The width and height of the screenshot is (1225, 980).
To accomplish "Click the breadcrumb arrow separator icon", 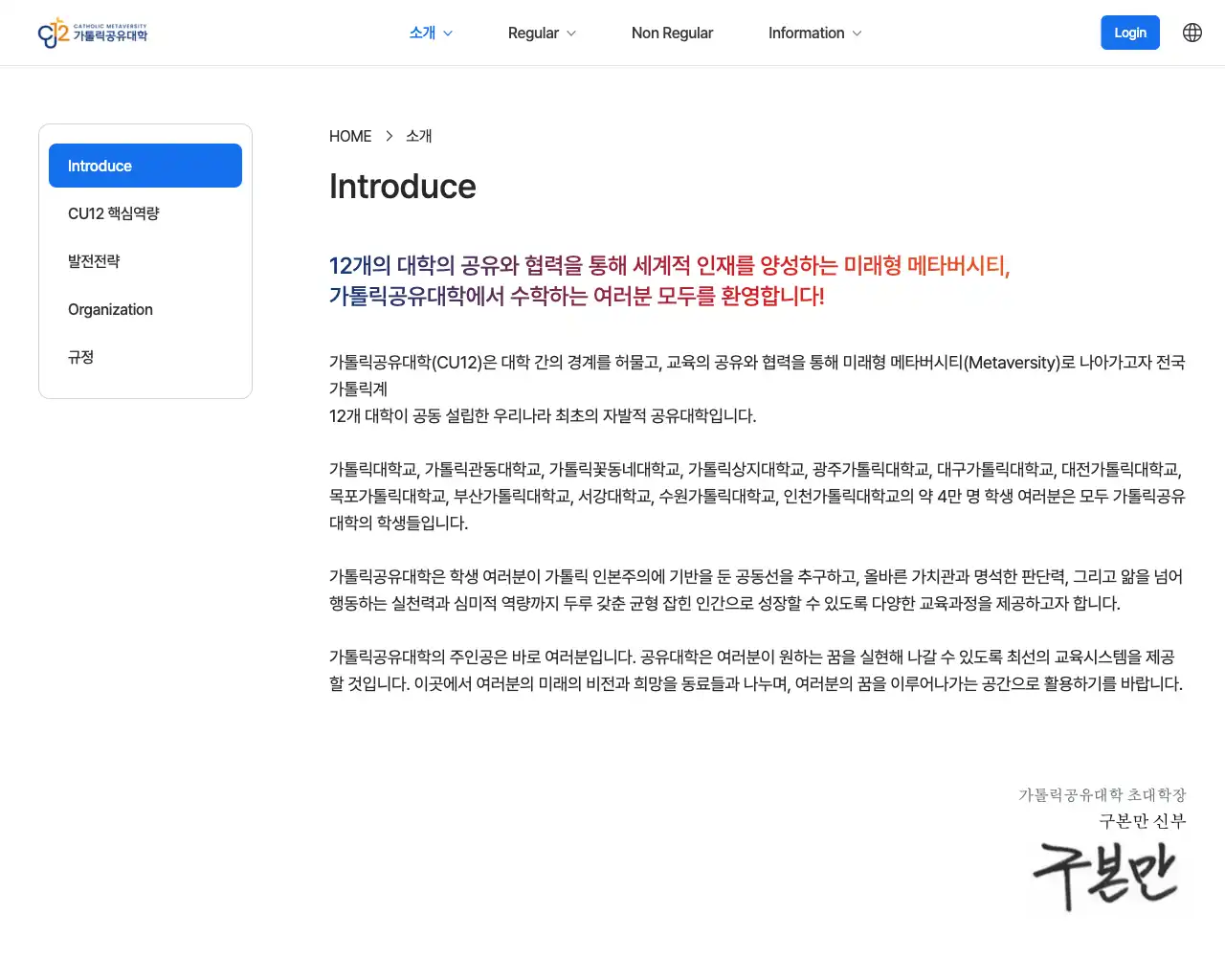I will (390, 136).
